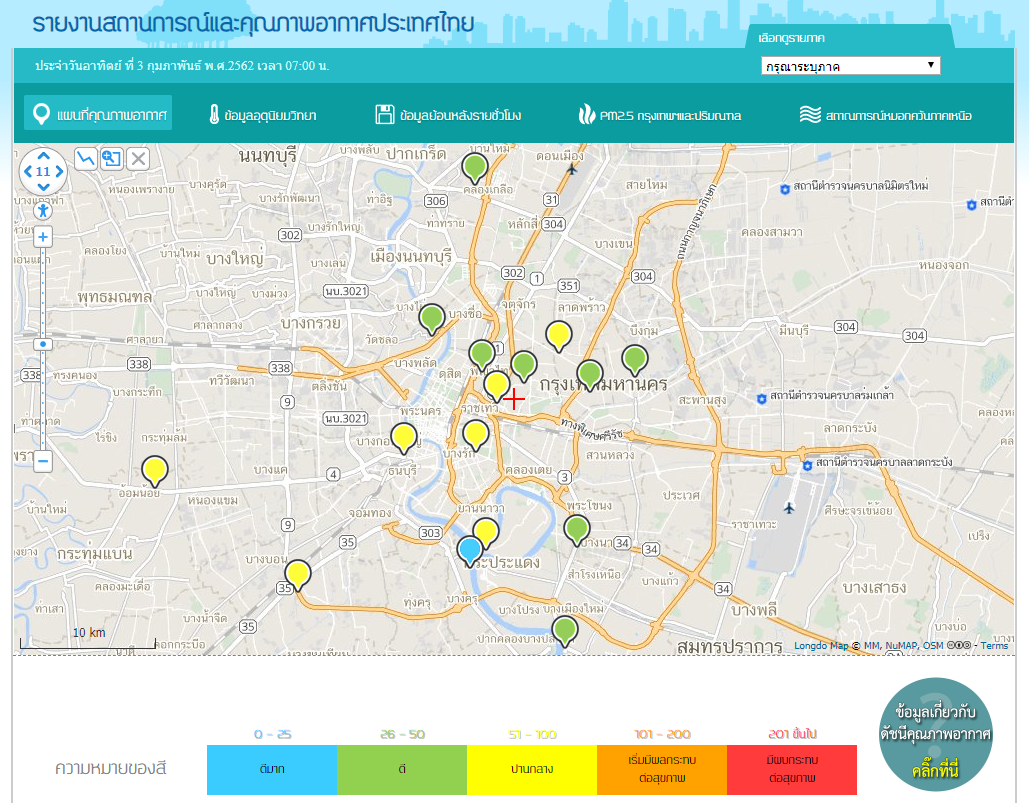The width and height of the screenshot is (1029, 803).
Task: Zoom out with the minus button
Action: point(43,461)
